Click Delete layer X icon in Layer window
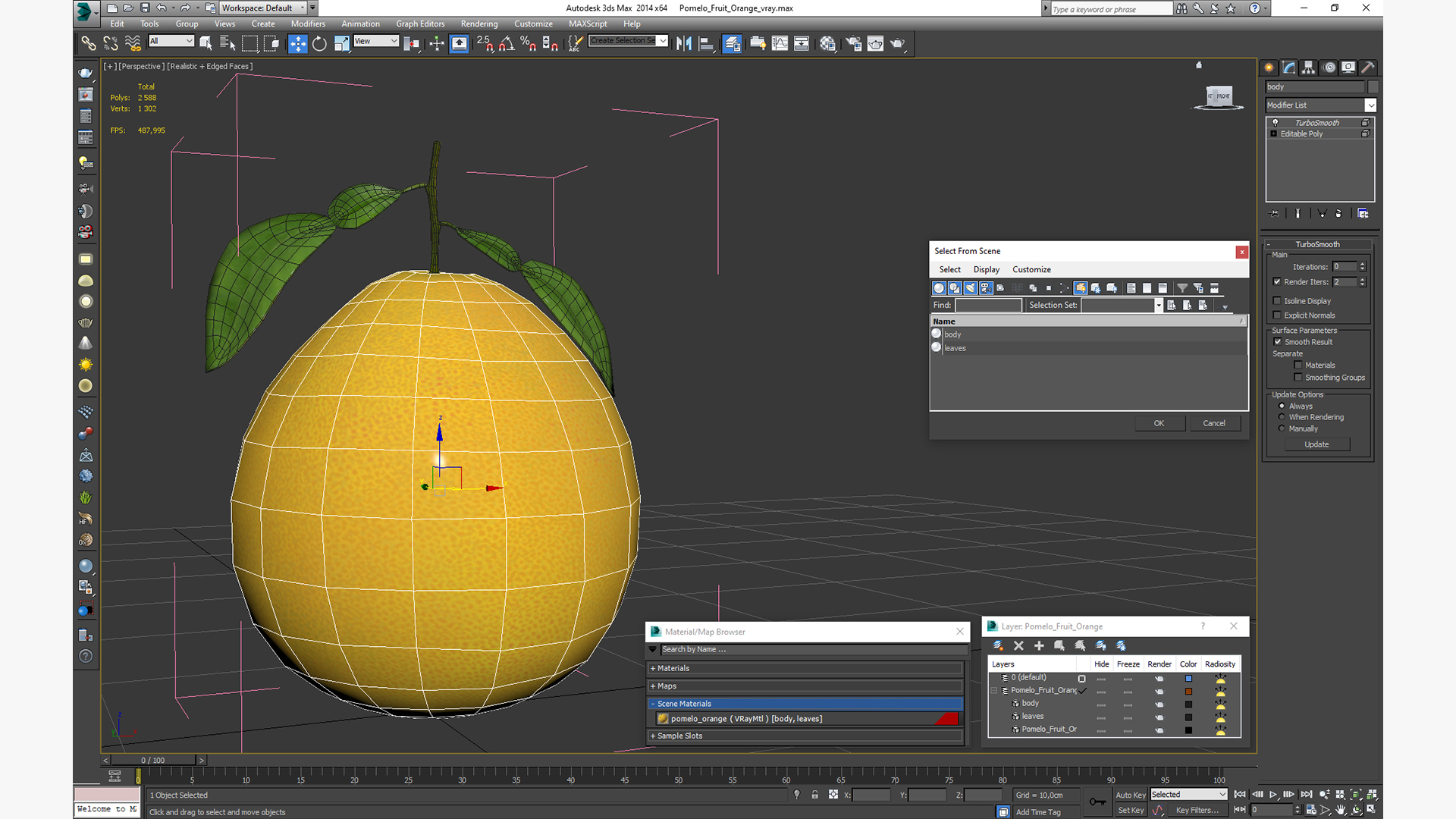This screenshot has height=819, width=1456. [x=1018, y=645]
